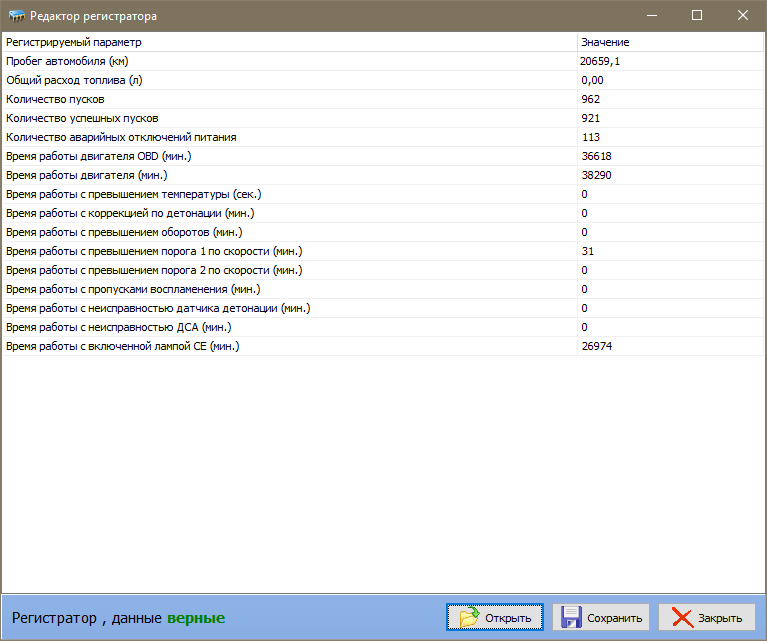Screen dimensions: 767x641
Task: Edit the OBD engine time value 36618
Action: pyautogui.click(x=596, y=156)
